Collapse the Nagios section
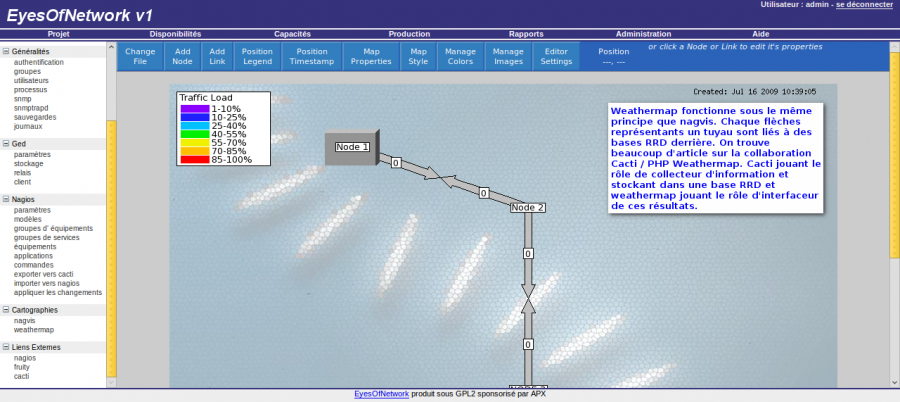This screenshot has width=900, height=402. [x=6, y=199]
